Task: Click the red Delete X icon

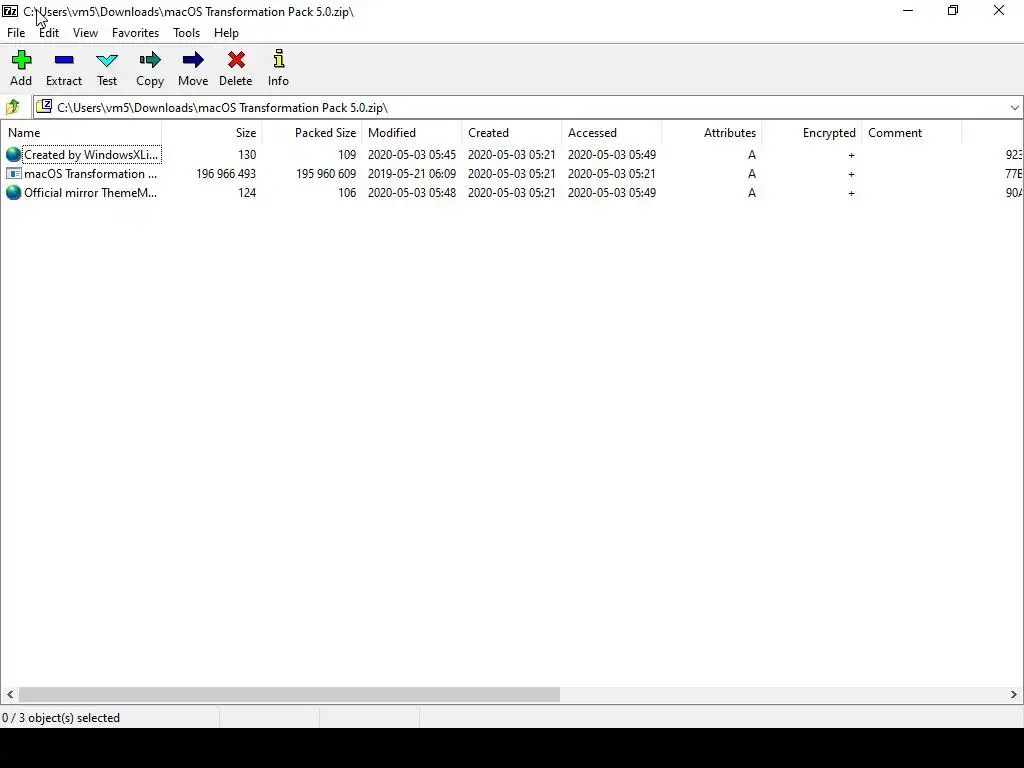Action: (236, 60)
